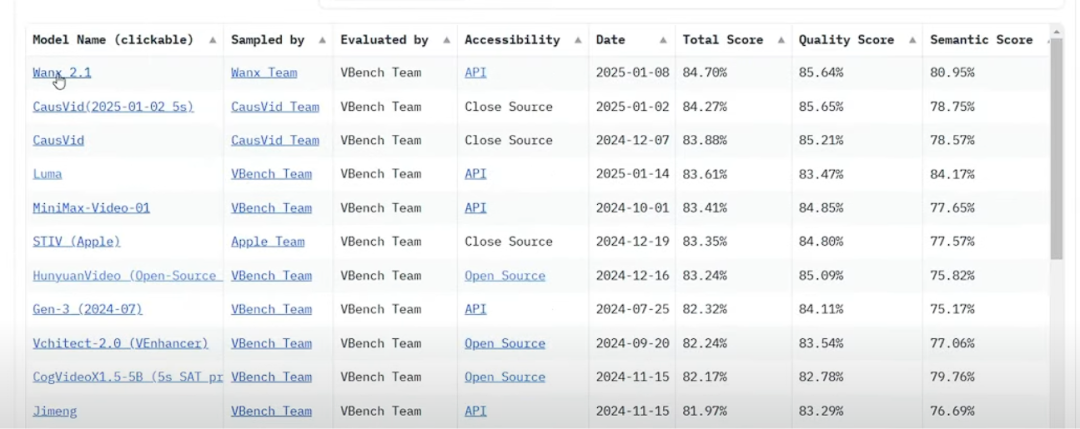
Task: Sort by Accessibility column arrow
Action: tap(578, 41)
